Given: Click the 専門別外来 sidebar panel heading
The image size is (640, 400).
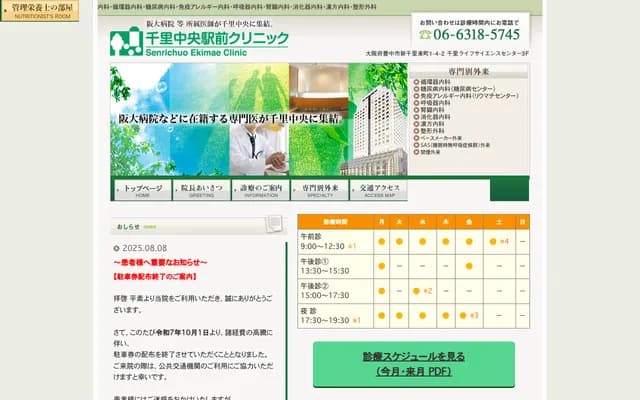Looking at the screenshot, I should 469,71.
